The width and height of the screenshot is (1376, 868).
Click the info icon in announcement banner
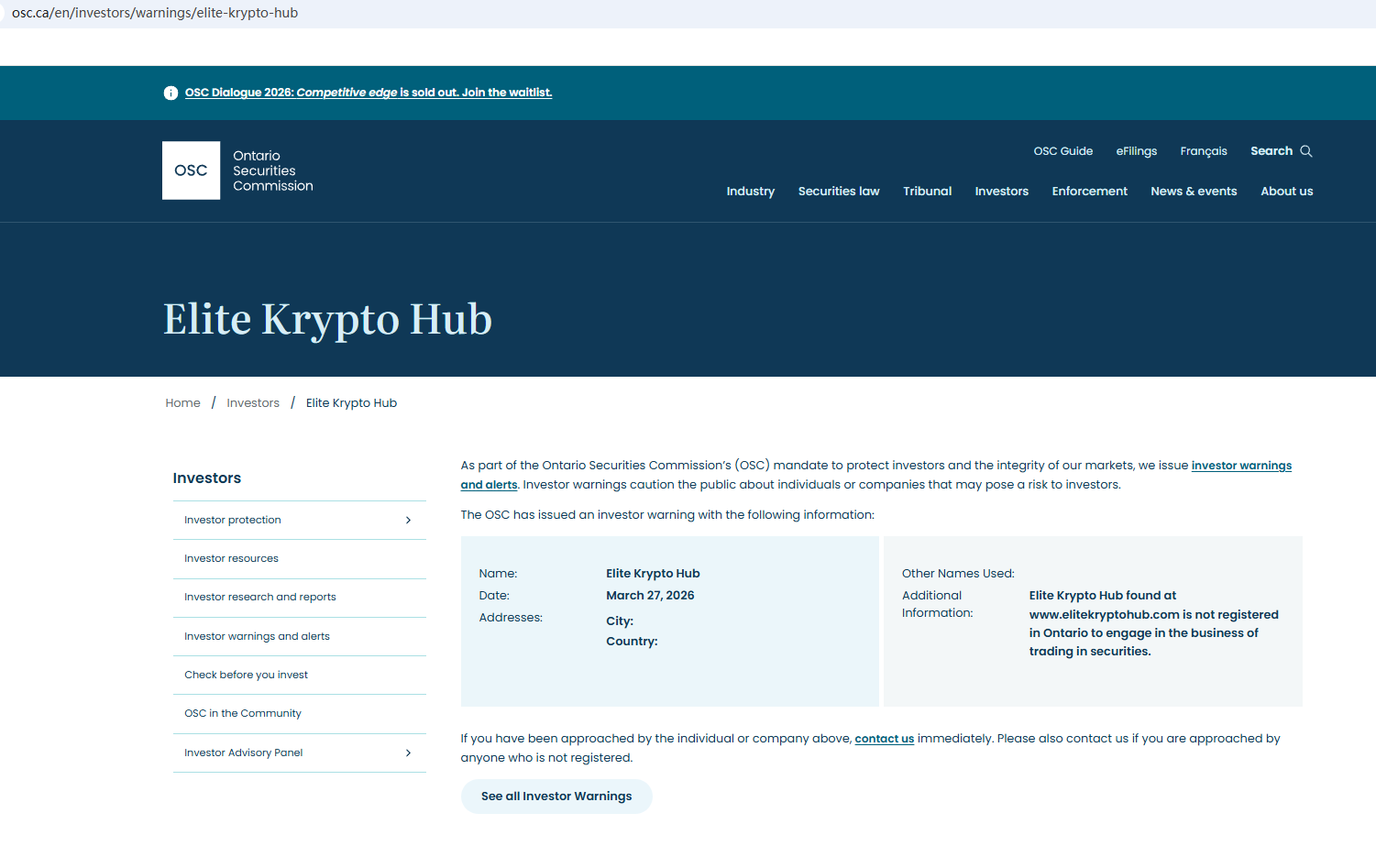click(171, 93)
